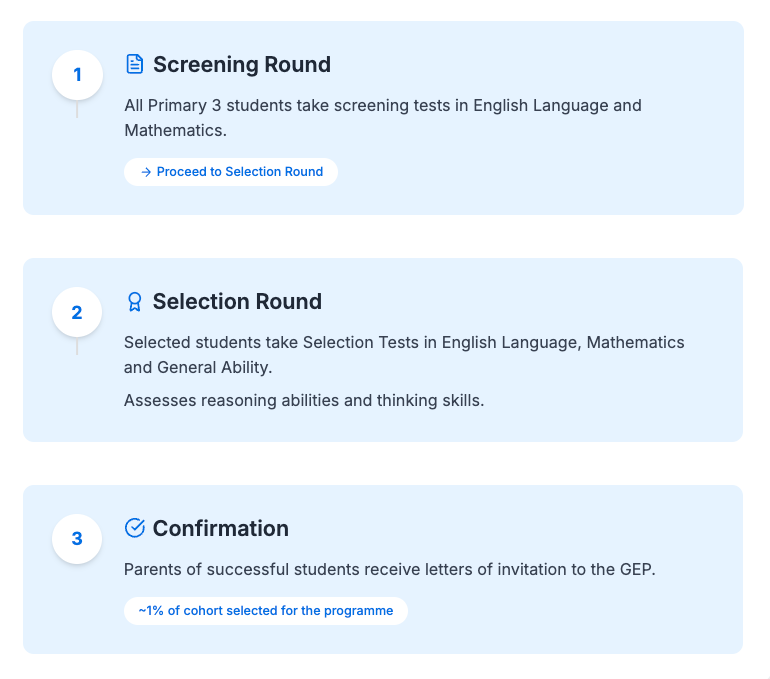Click the Screening Round heading
Image resolution: width=770 pixels, height=679 pixels.
[x=242, y=64]
